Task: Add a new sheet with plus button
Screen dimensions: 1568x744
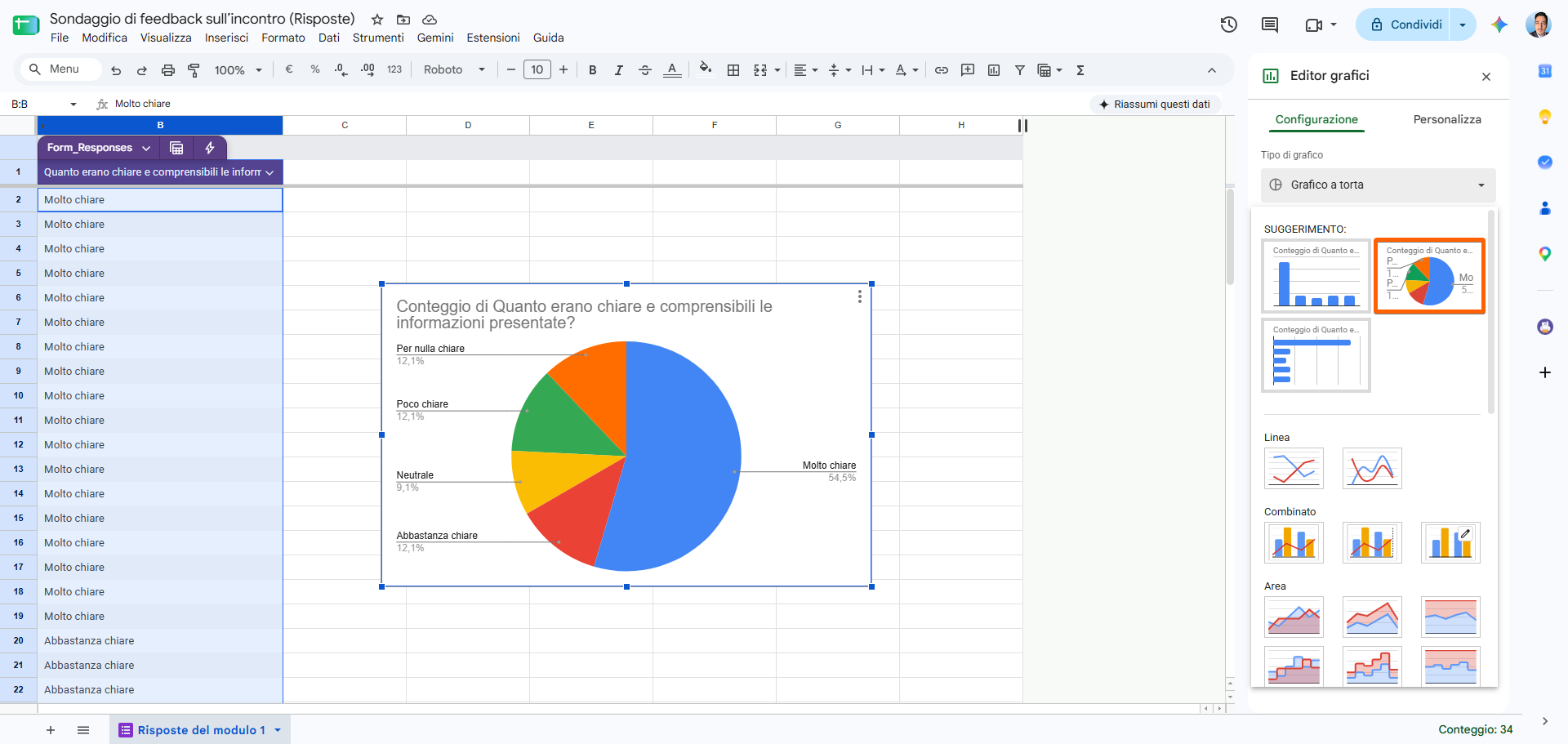Action: (x=51, y=730)
